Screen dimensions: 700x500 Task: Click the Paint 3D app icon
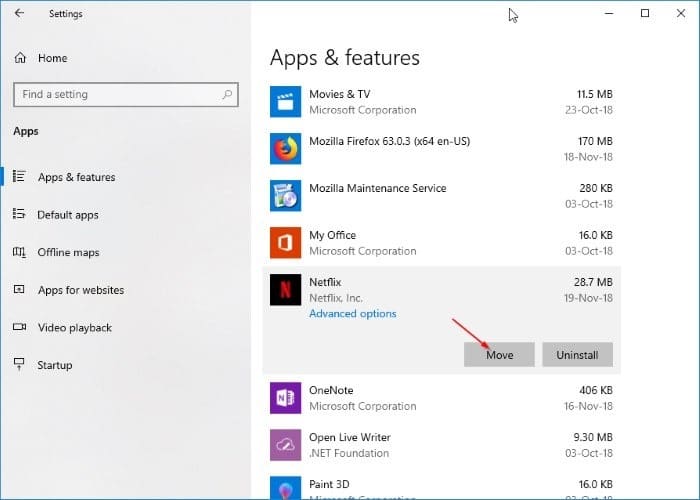(x=285, y=488)
